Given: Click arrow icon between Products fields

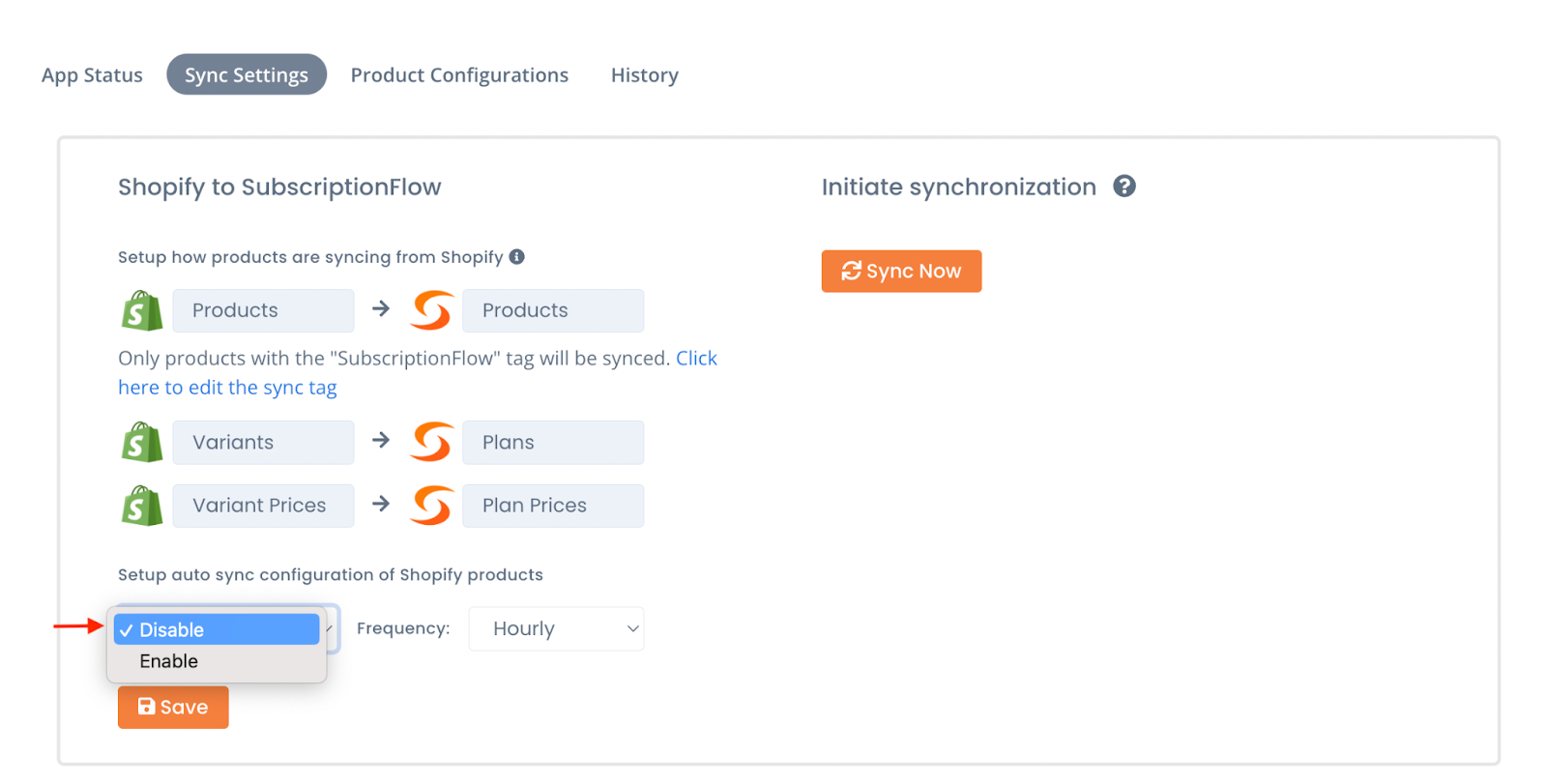Looking at the screenshot, I should tap(381, 308).
